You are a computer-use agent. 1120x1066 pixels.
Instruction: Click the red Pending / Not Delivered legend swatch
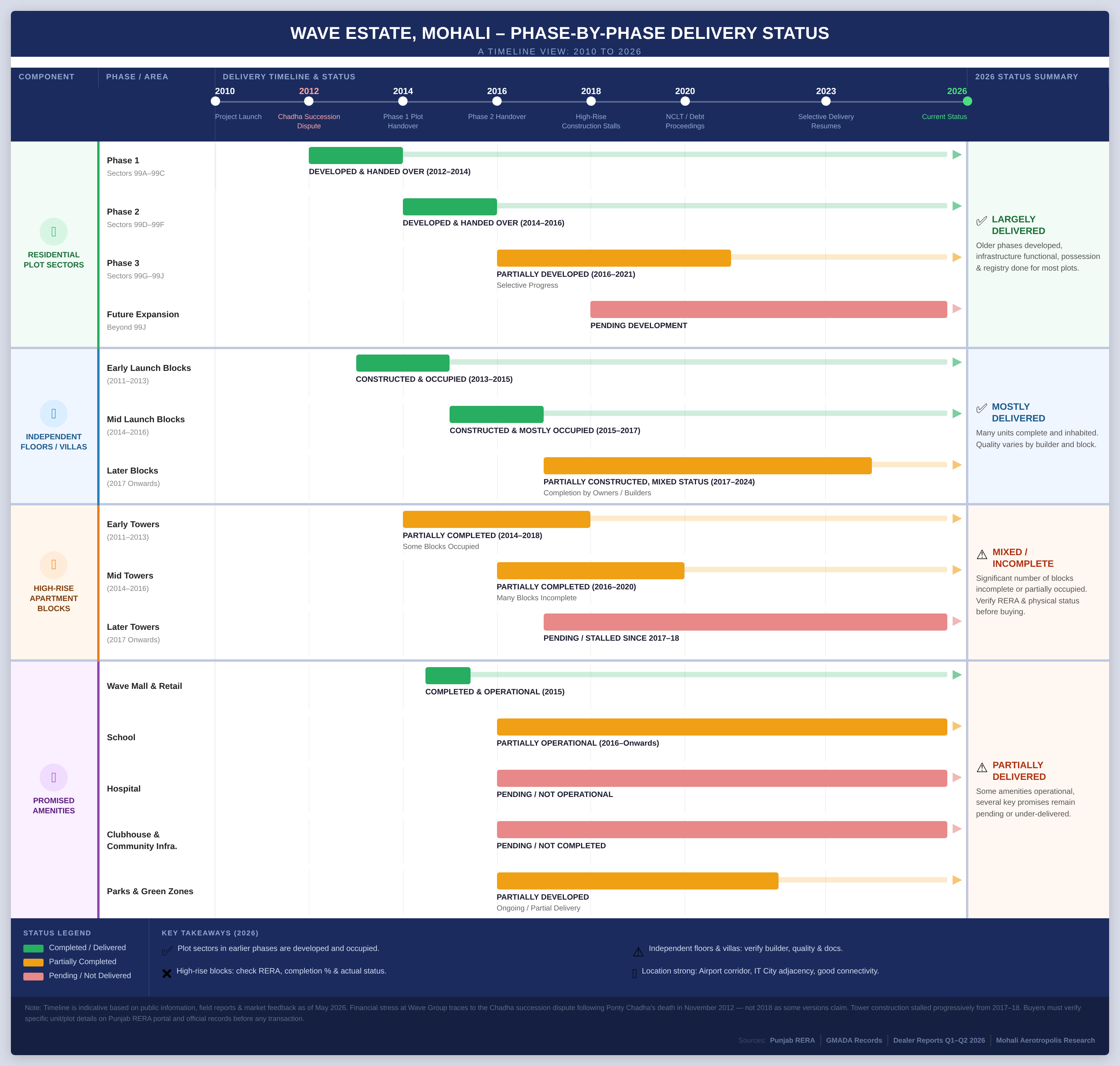point(33,977)
